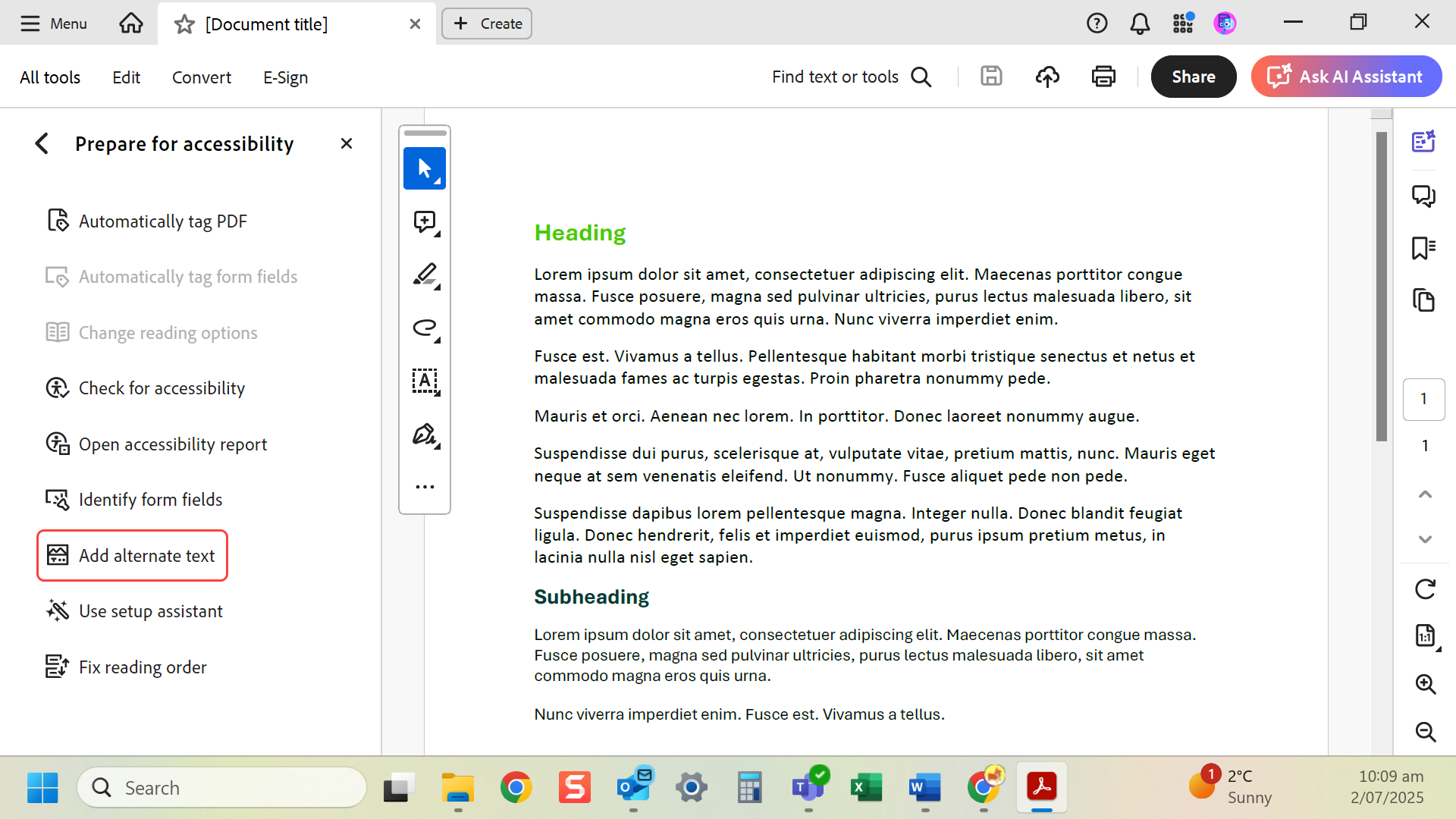Go to the previous page arrow
The image size is (1456, 819).
(1425, 494)
